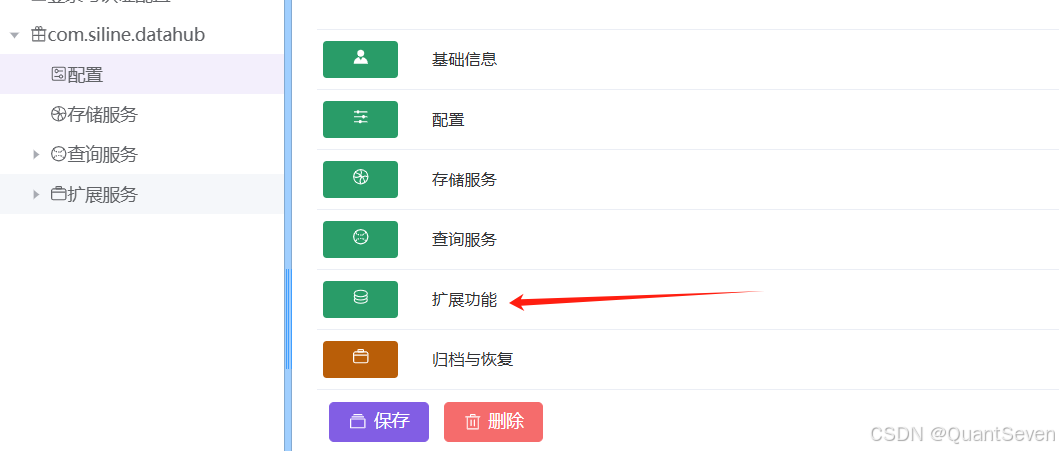Viewport: 1059px width, 451px height.
Task: Open the 基础信息 section row
Action: pos(688,59)
